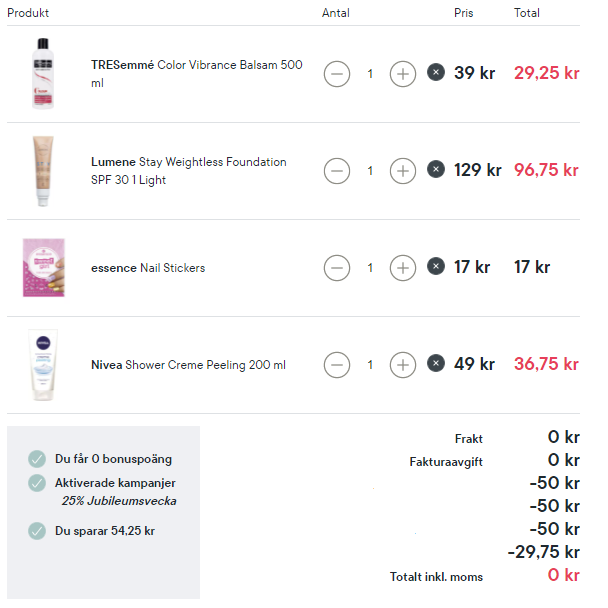Open essence Nail Stickers product image
This screenshot has height=608, width=608.
pos(43,268)
